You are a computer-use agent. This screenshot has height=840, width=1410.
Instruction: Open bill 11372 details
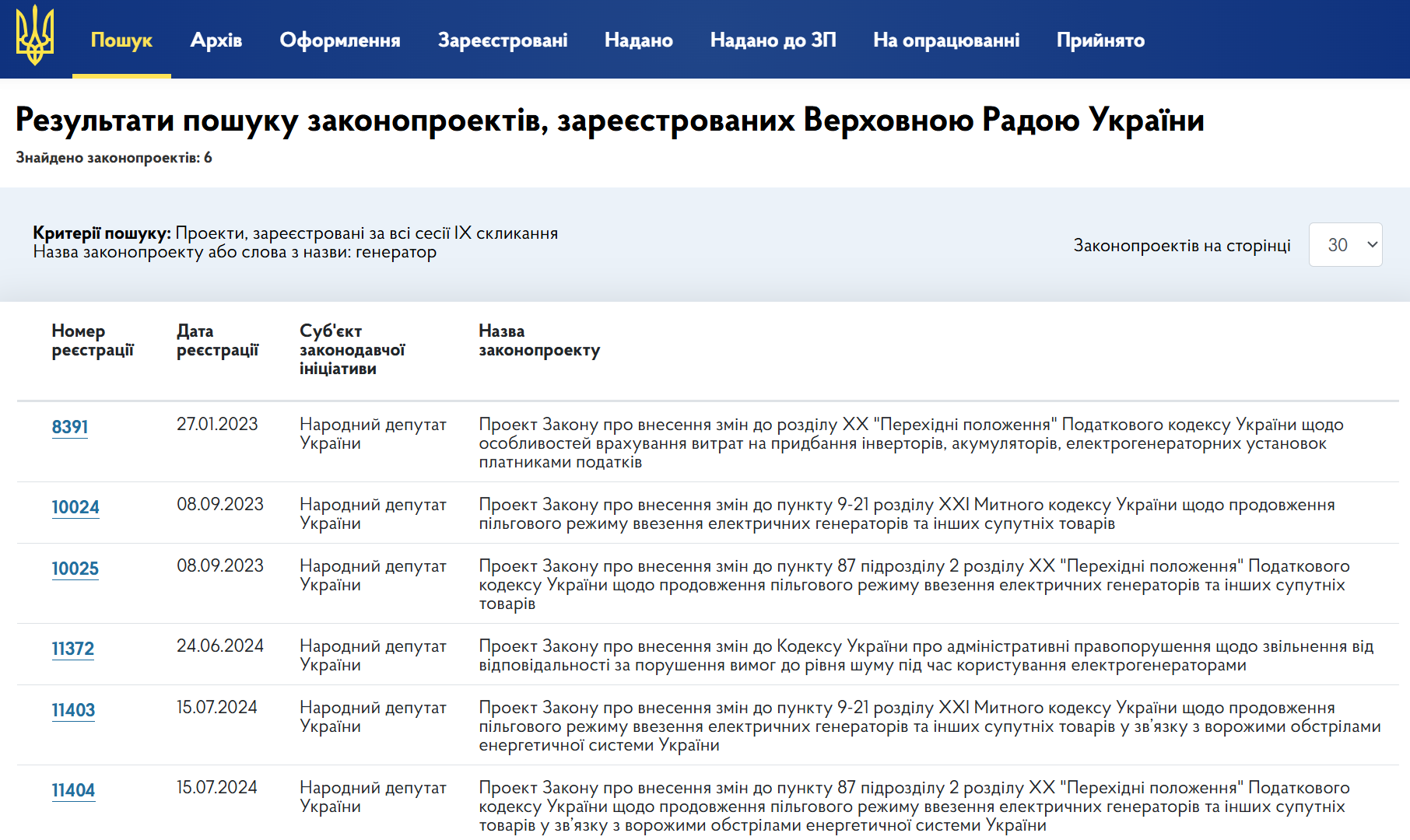(73, 649)
